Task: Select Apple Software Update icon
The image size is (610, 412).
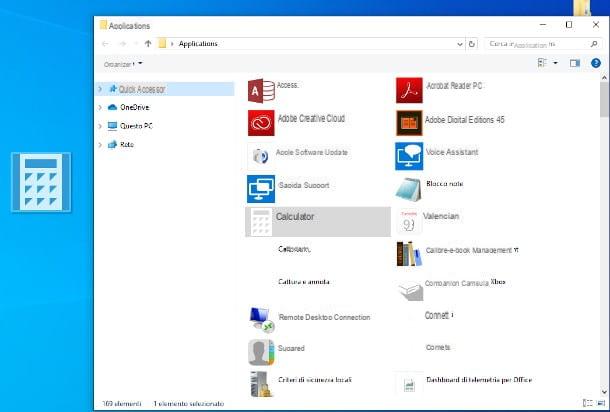Action: 261,156
